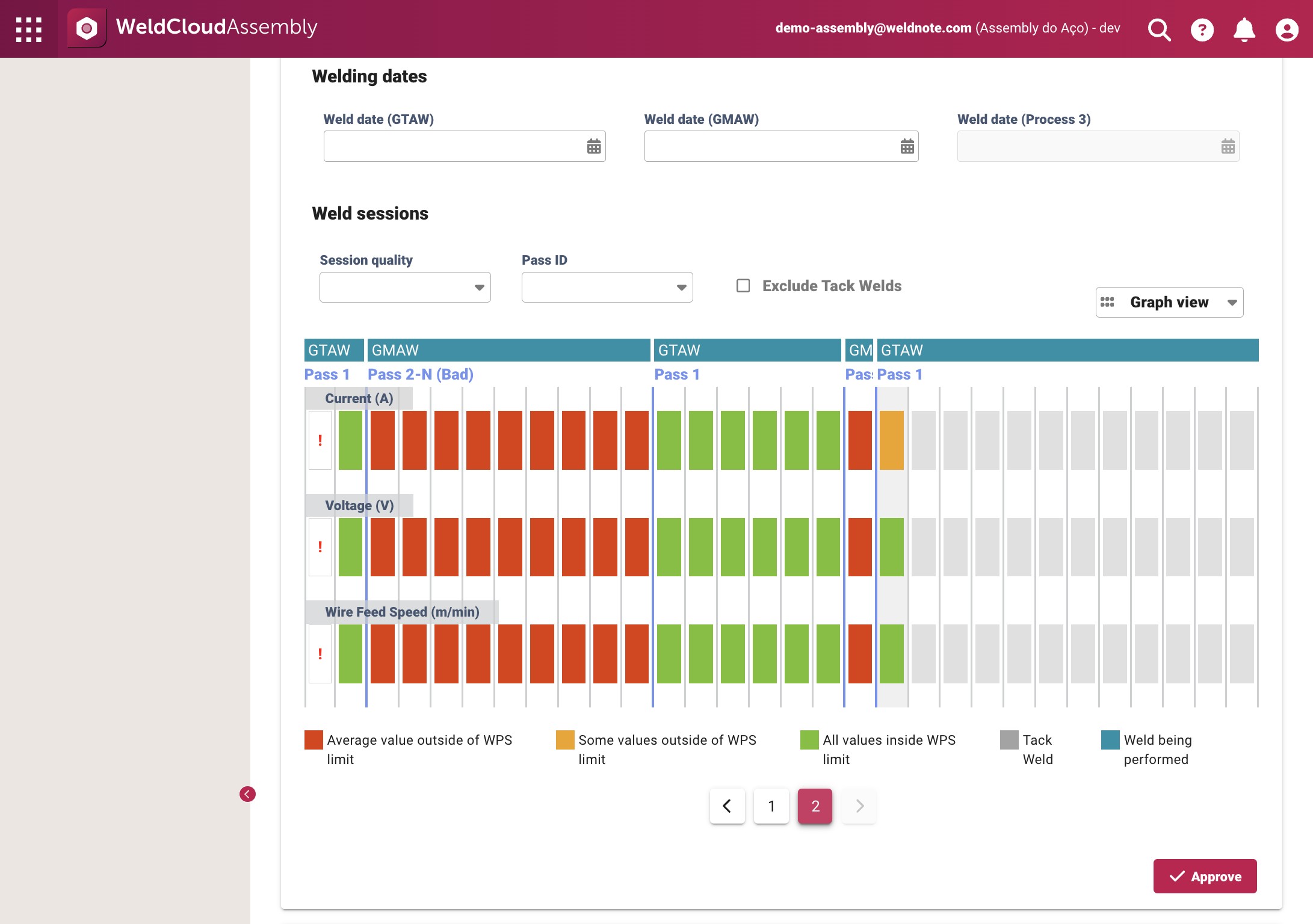
Task: Click the Approve button
Action: (x=1205, y=876)
